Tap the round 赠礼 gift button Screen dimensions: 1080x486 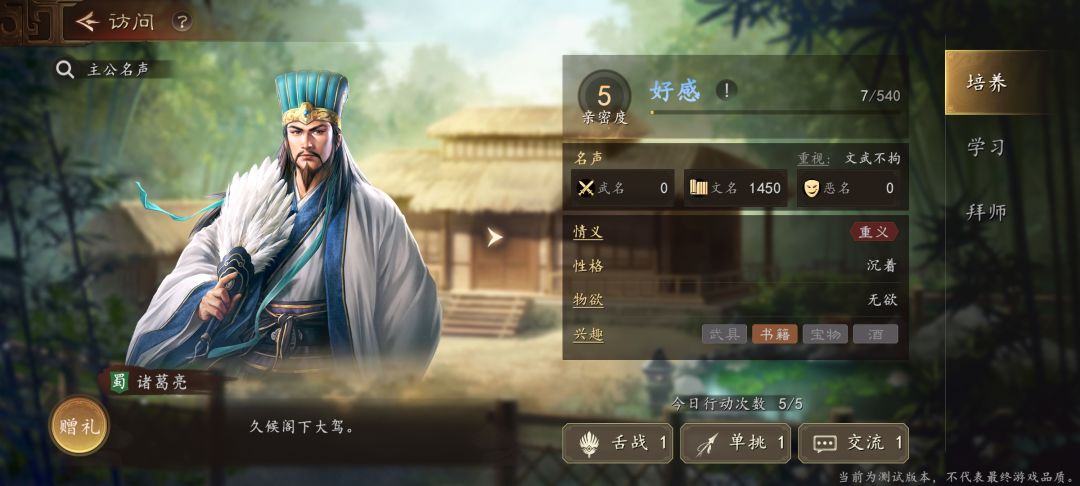pos(79,425)
